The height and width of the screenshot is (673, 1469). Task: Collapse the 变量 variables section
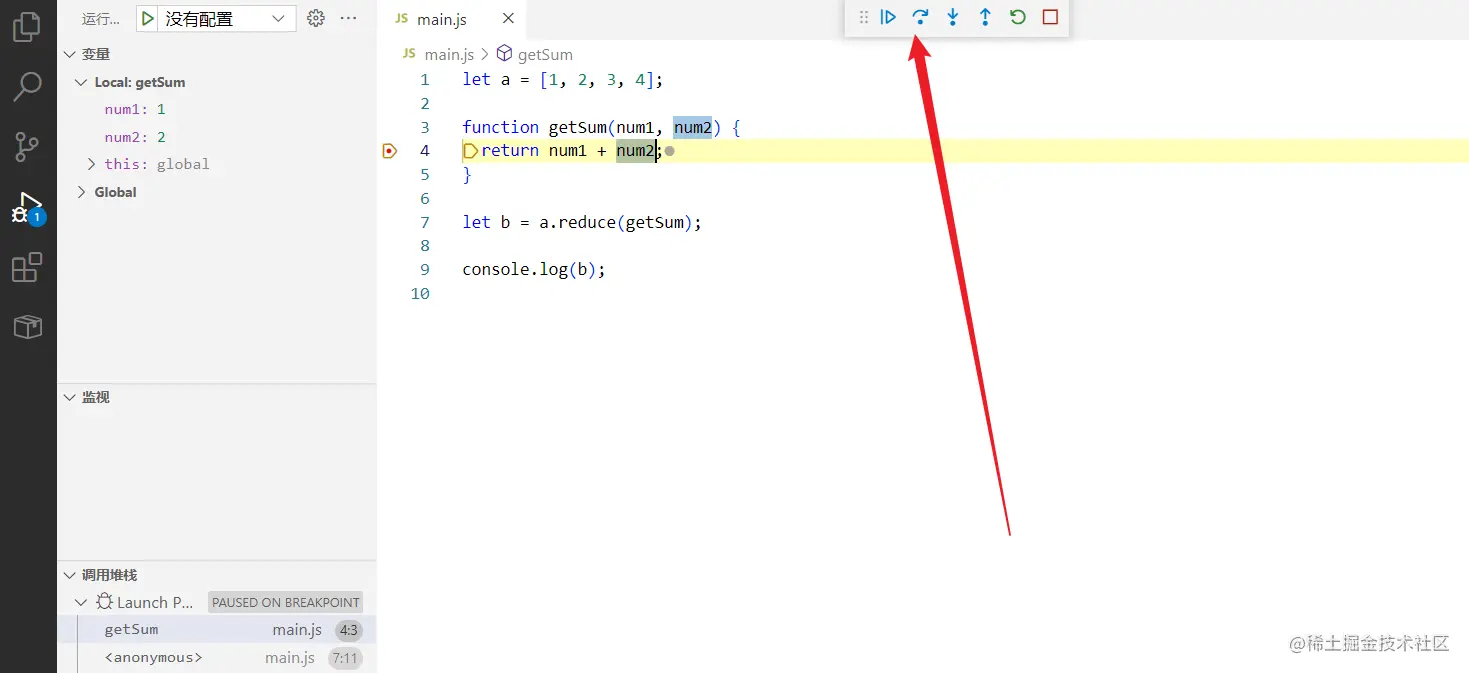coord(70,54)
